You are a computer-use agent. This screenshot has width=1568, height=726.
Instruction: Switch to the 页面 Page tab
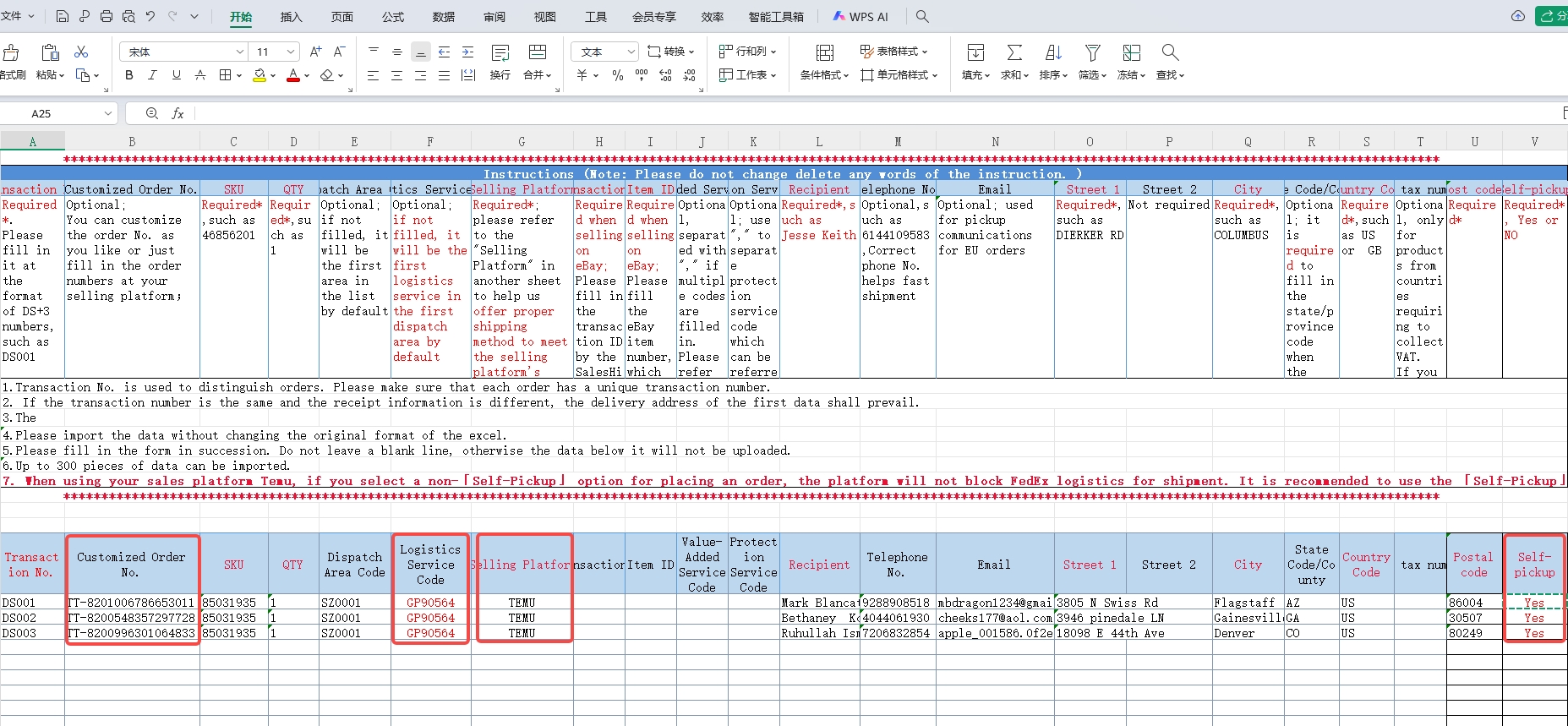tap(341, 17)
